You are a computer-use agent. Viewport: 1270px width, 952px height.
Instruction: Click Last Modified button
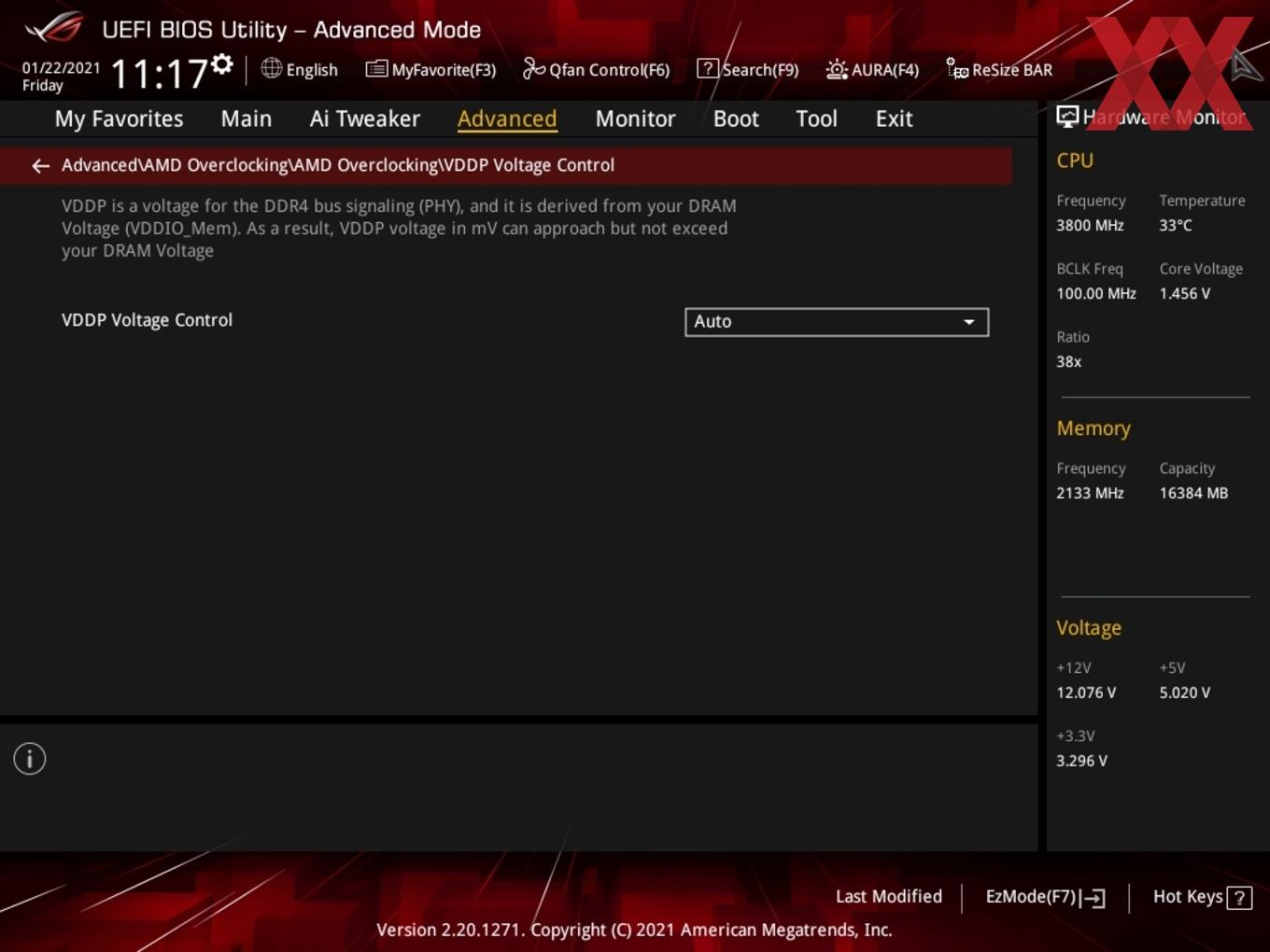(x=889, y=897)
